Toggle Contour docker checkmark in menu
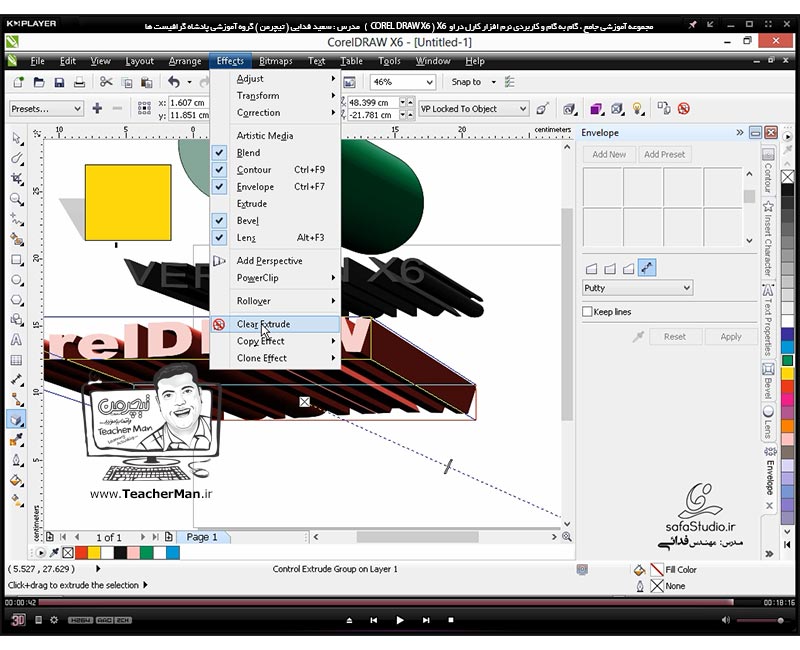This screenshot has width=800, height=650. tap(219, 169)
